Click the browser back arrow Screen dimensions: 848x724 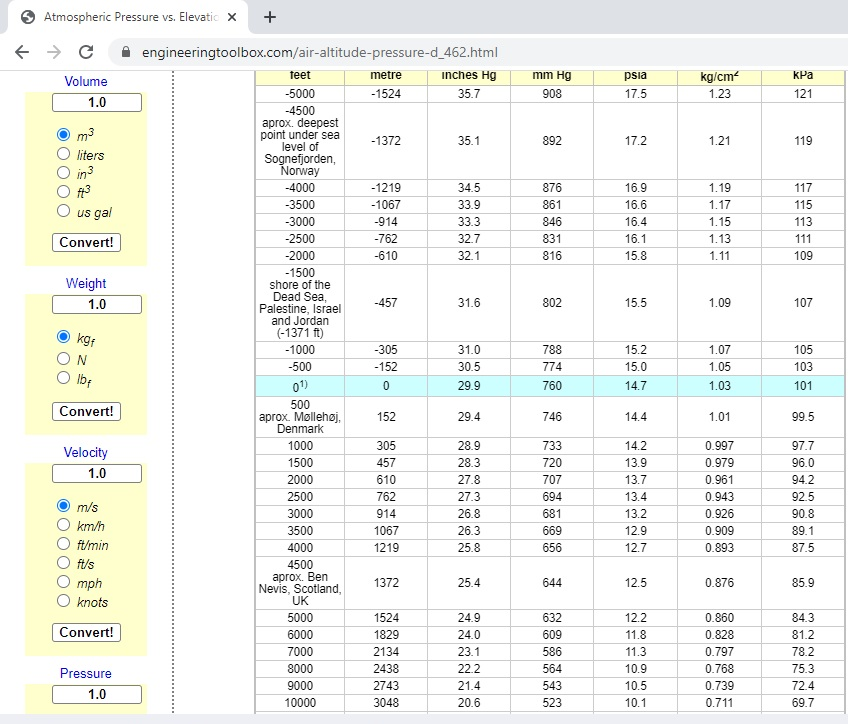(22, 52)
